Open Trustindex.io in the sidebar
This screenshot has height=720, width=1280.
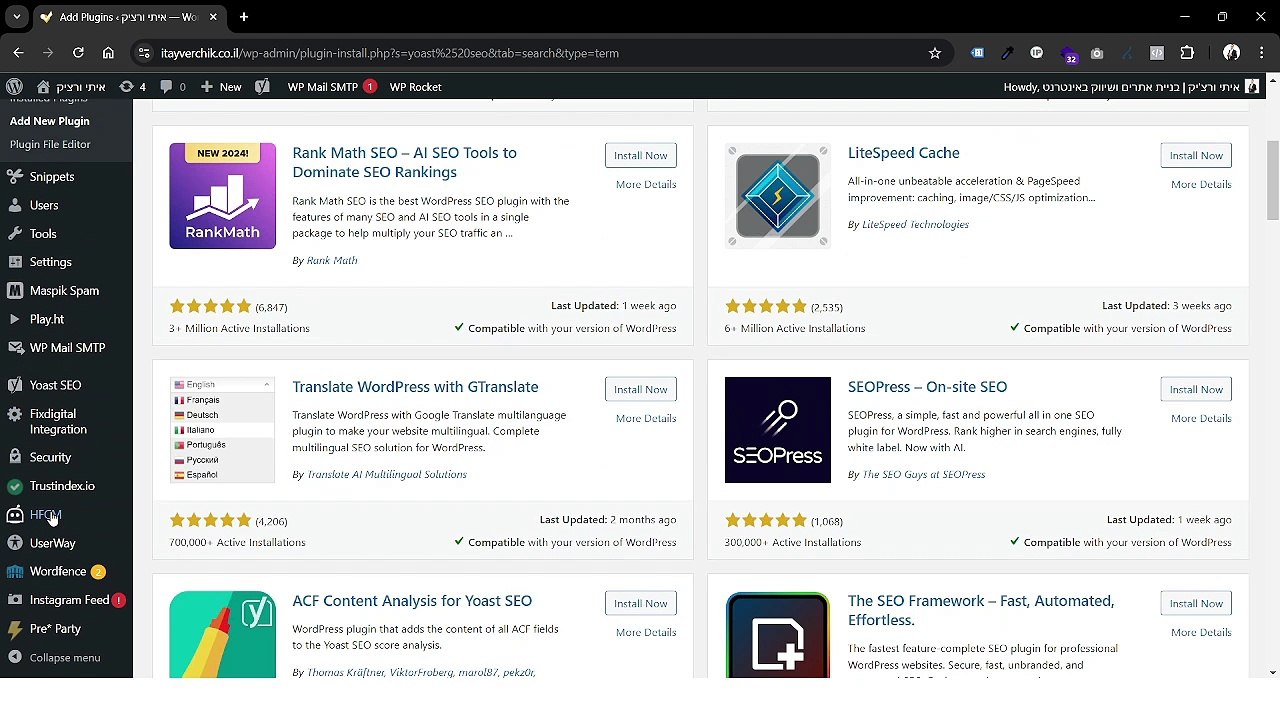pyautogui.click(x=62, y=486)
